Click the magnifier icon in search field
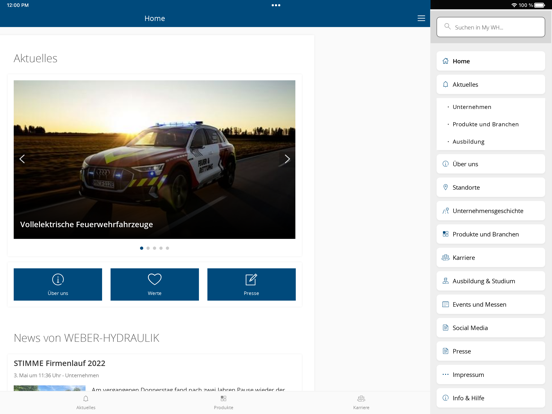 (447, 27)
